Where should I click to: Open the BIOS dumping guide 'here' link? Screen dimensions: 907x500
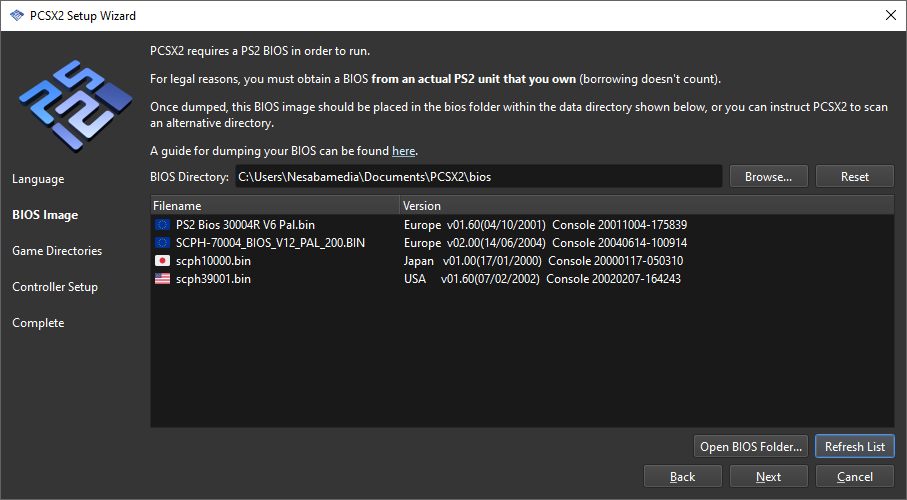coord(403,151)
